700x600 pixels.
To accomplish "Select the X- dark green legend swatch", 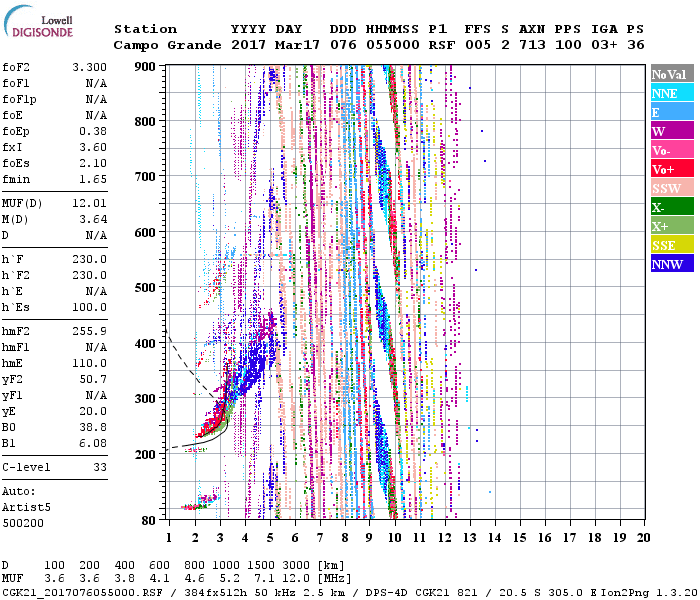I will [672, 207].
